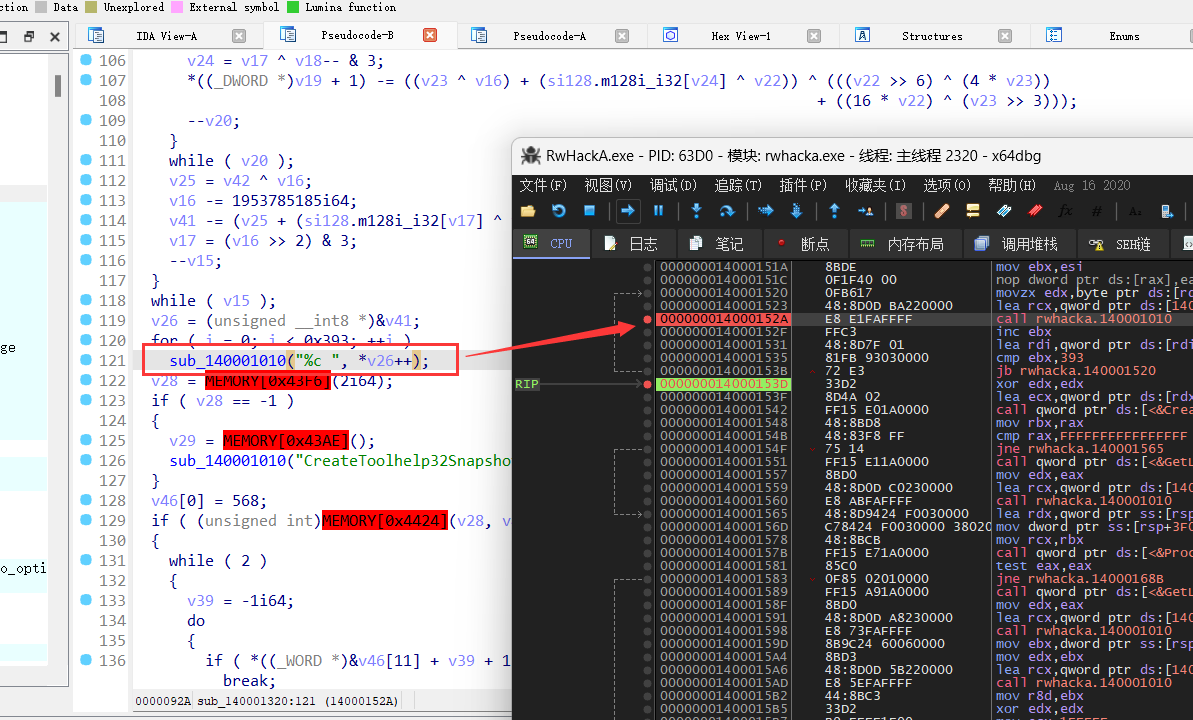Close the Hex View-1 tab
Screen dimensions: 1193x720
[813, 36]
